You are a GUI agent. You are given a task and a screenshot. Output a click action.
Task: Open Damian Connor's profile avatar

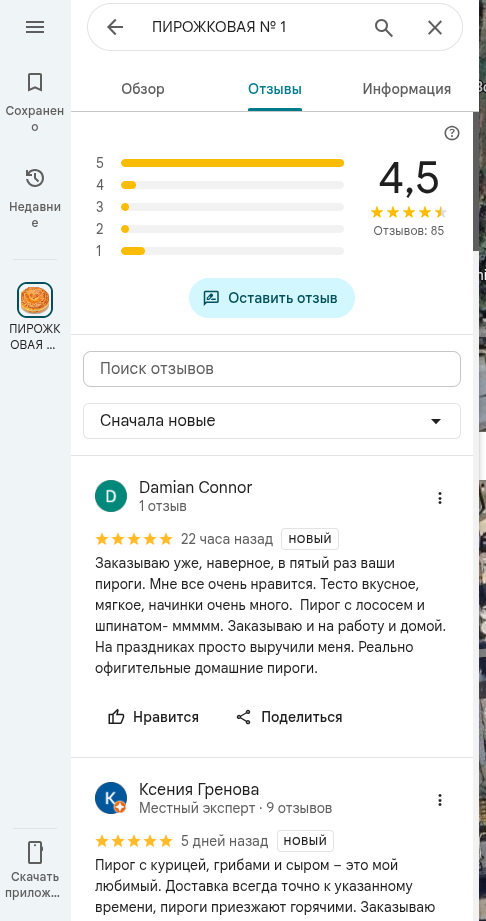click(x=110, y=496)
